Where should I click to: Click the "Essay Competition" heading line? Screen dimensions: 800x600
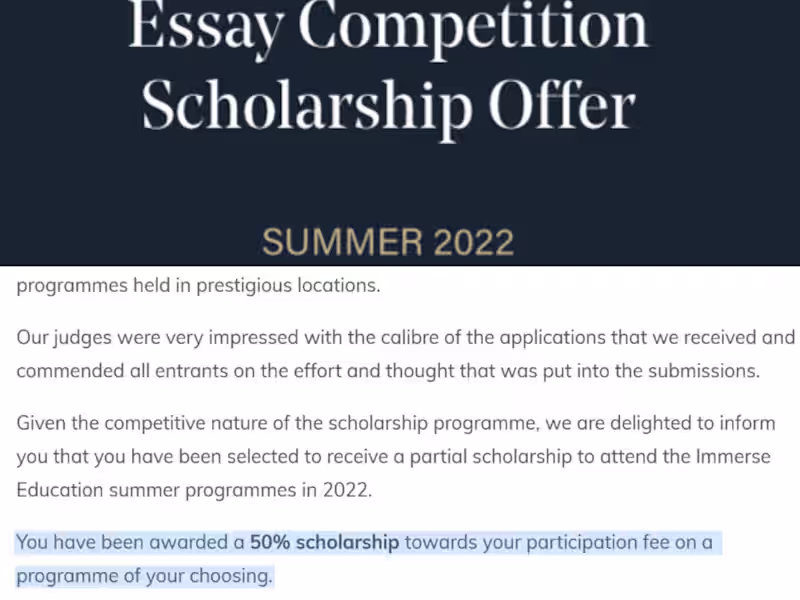(388, 28)
